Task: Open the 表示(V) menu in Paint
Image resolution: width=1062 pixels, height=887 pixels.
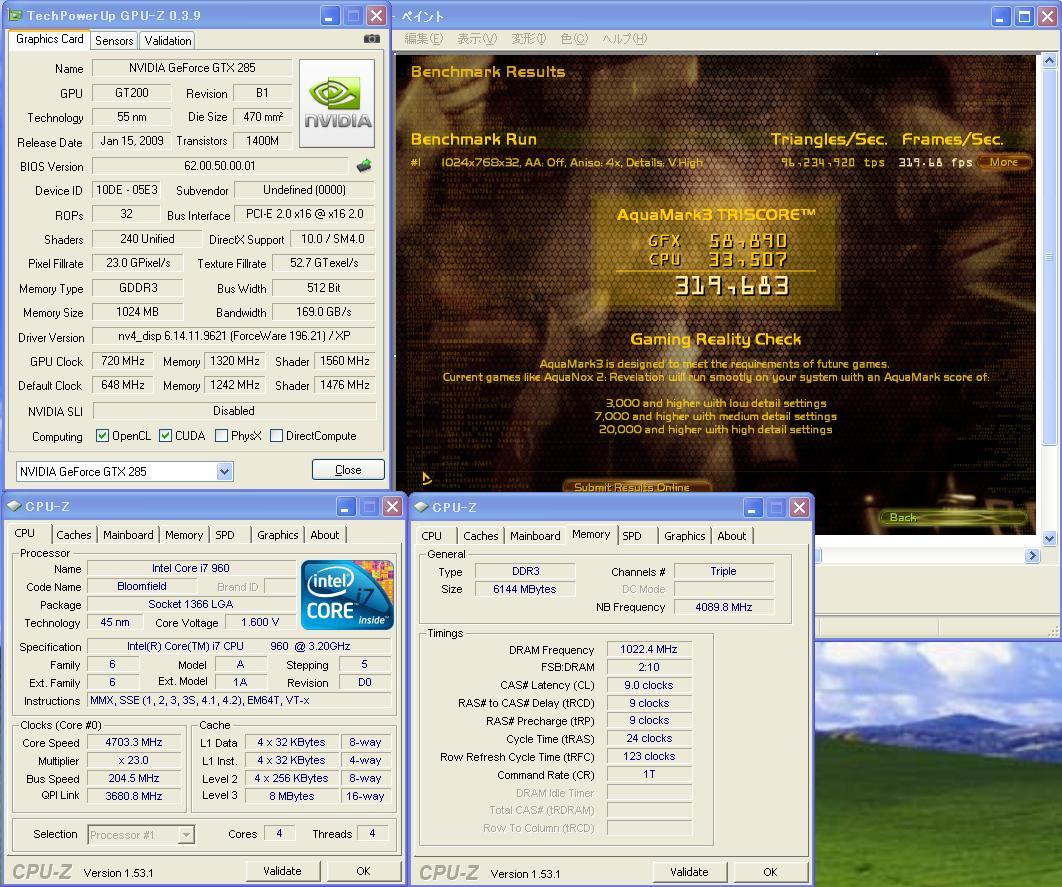Action: point(477,39)
